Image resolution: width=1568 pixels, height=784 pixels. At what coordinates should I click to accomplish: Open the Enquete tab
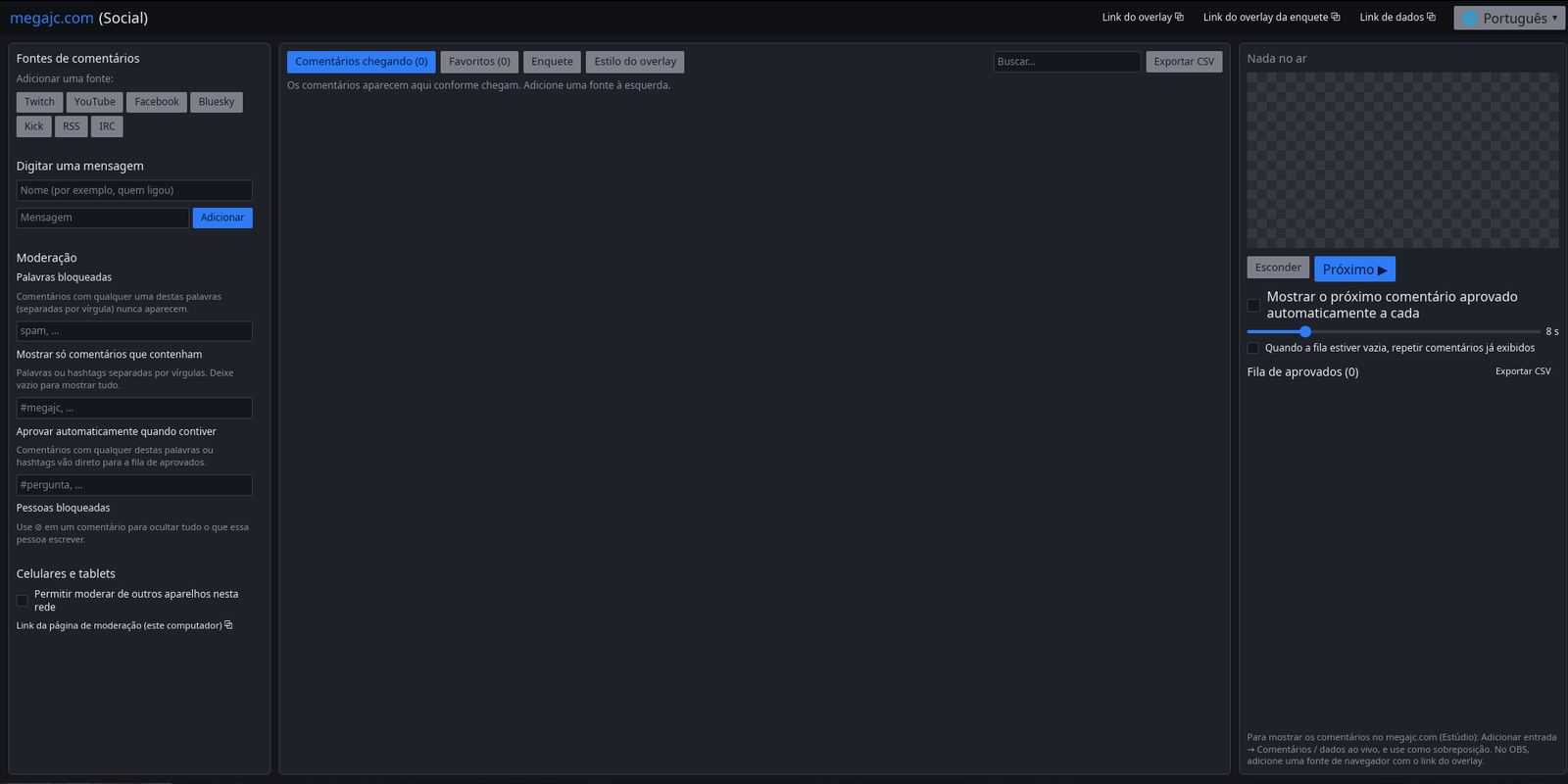552,62
